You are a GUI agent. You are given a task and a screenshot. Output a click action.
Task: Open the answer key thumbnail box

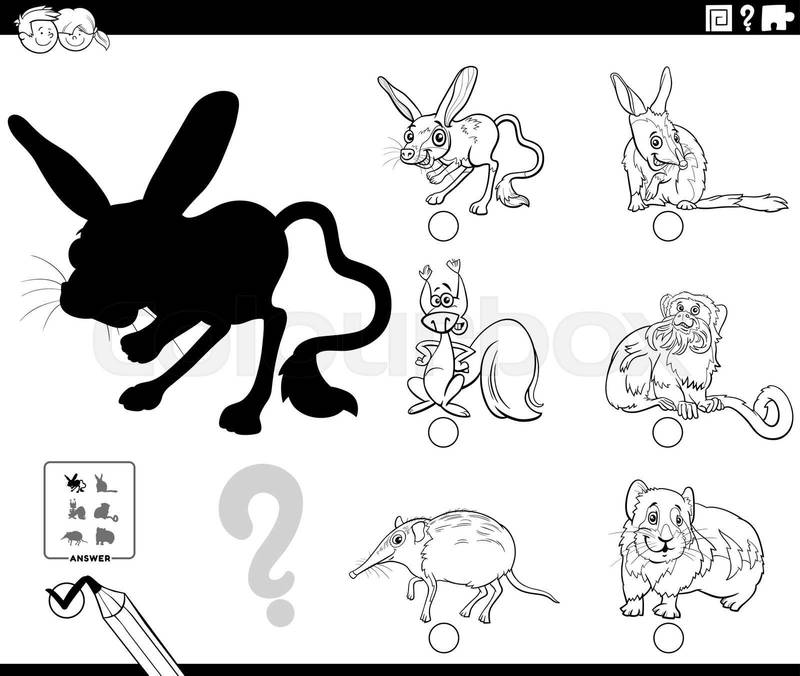click(90, 508)
